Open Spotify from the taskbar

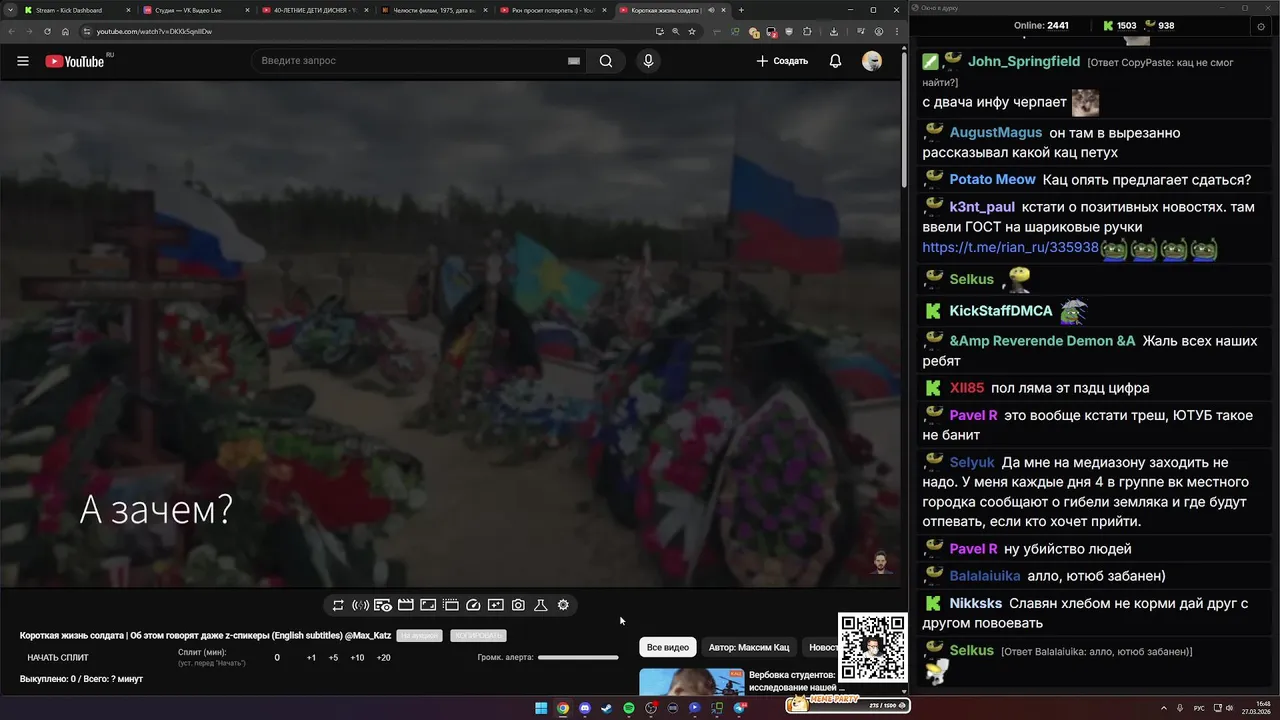click(629, 708)
